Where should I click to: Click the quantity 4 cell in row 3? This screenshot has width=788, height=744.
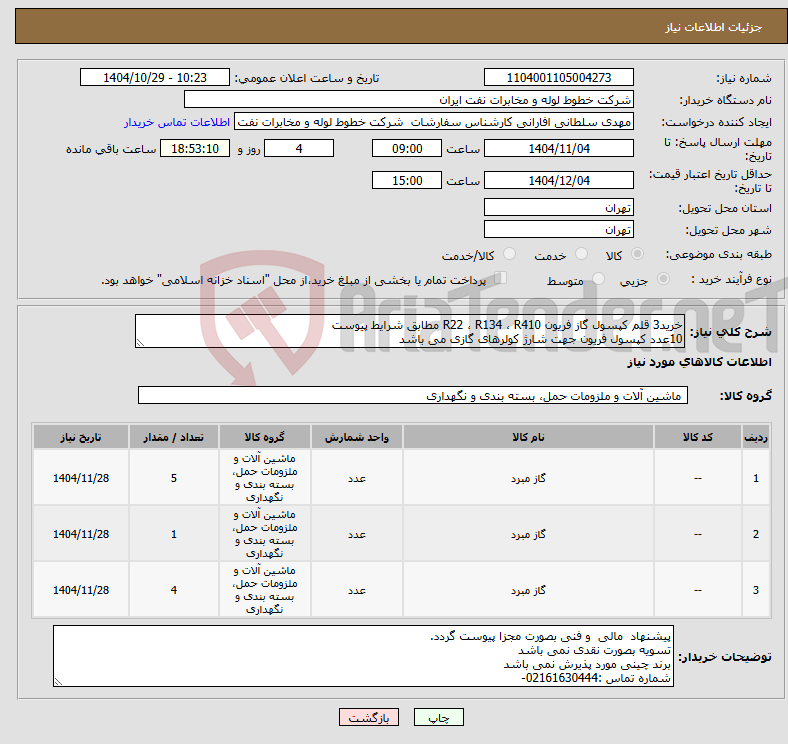coord(174,590)
